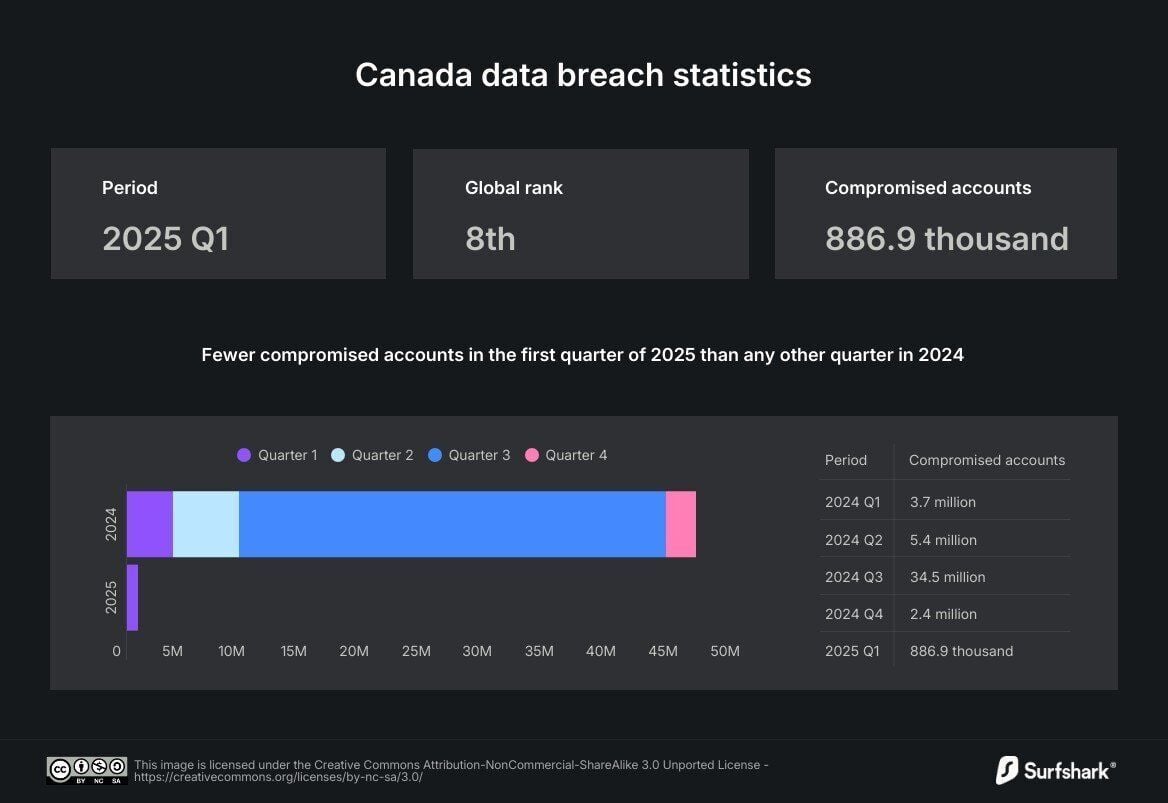Select the 2025 Q1 table row

pyautogui.click(x=944, y=651)
